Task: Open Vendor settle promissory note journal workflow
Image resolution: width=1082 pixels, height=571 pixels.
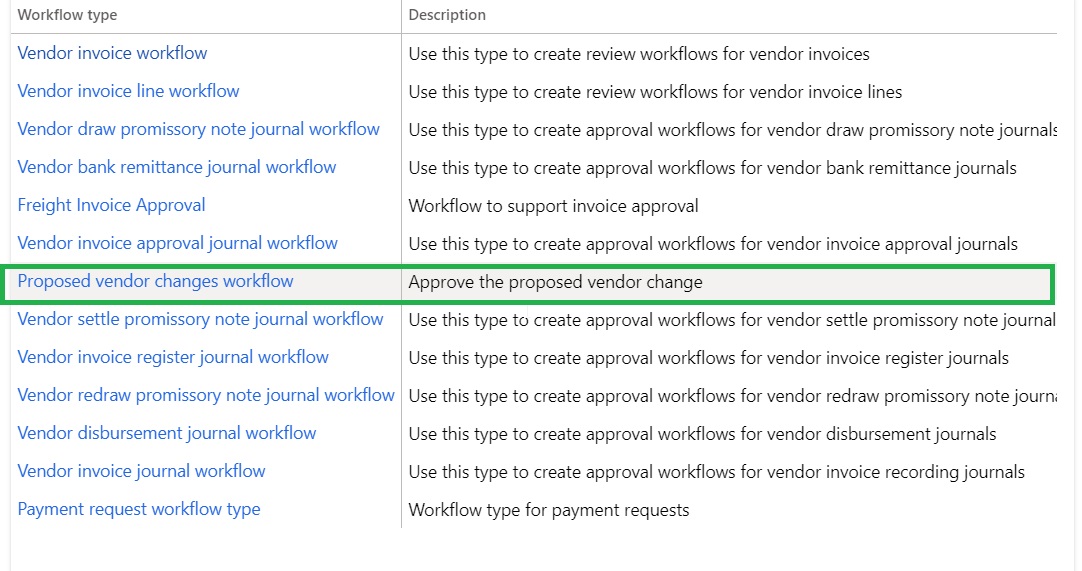Action: pos(200,319)
